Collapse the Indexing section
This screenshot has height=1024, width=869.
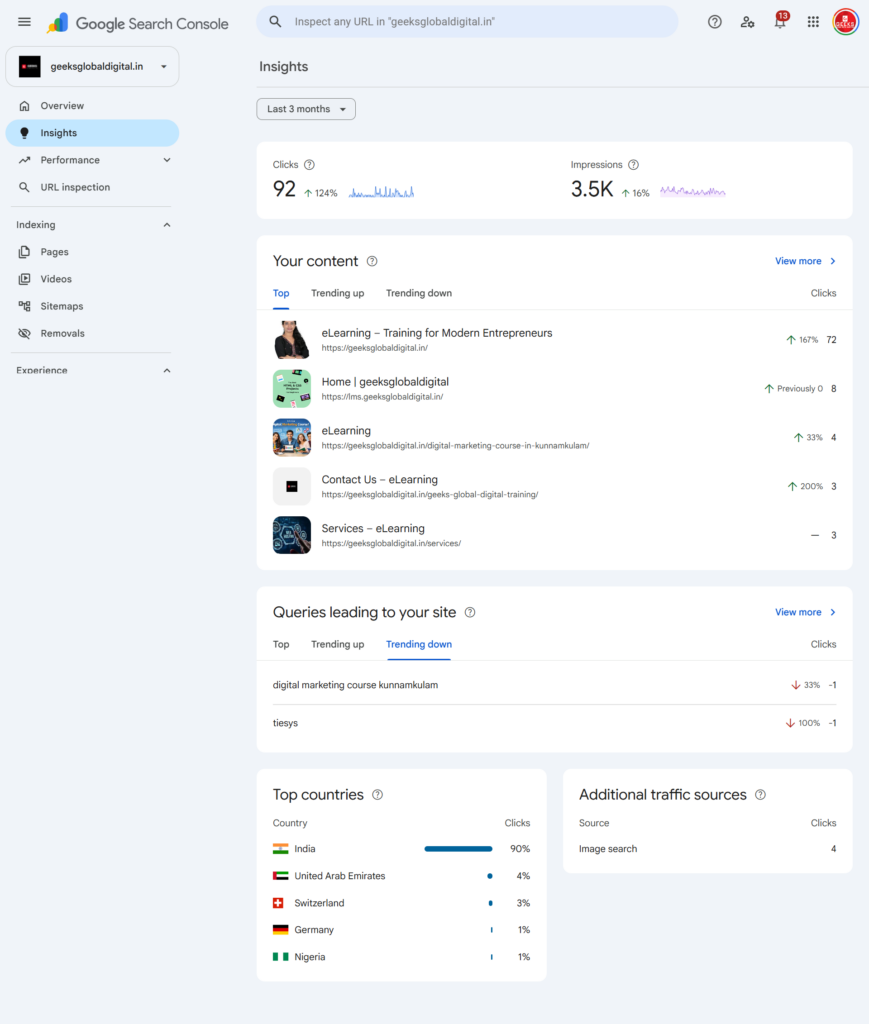pyautogui.click(x=167, y=225)
